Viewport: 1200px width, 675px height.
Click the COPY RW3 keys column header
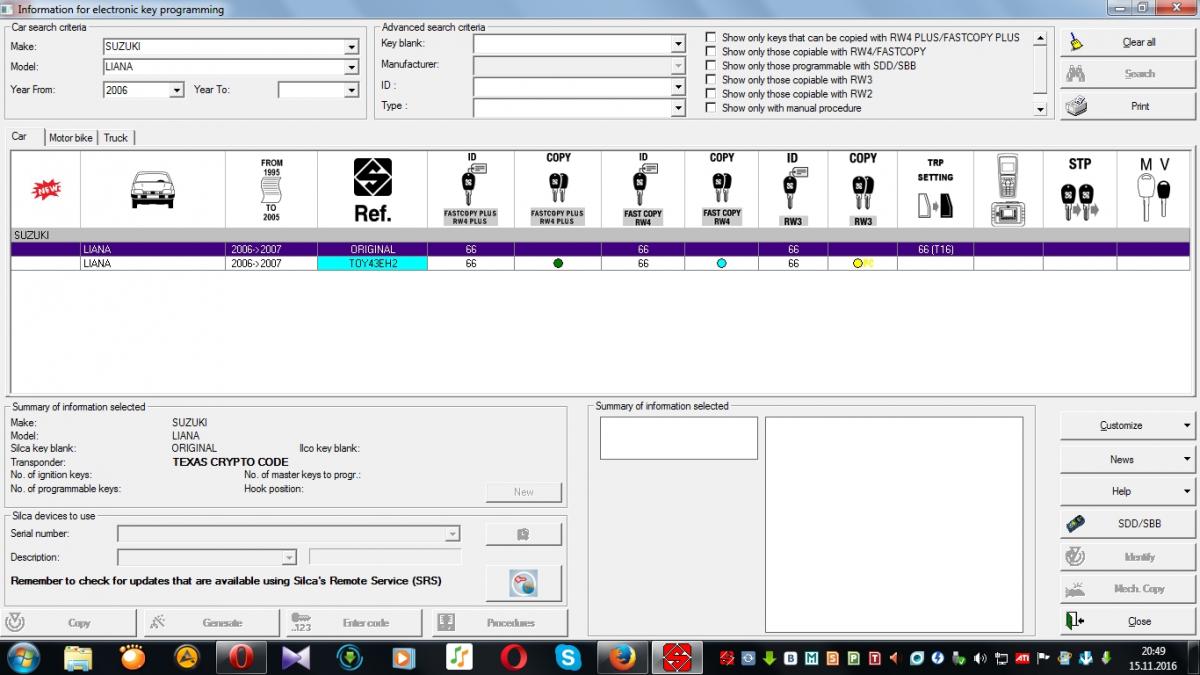863,189
